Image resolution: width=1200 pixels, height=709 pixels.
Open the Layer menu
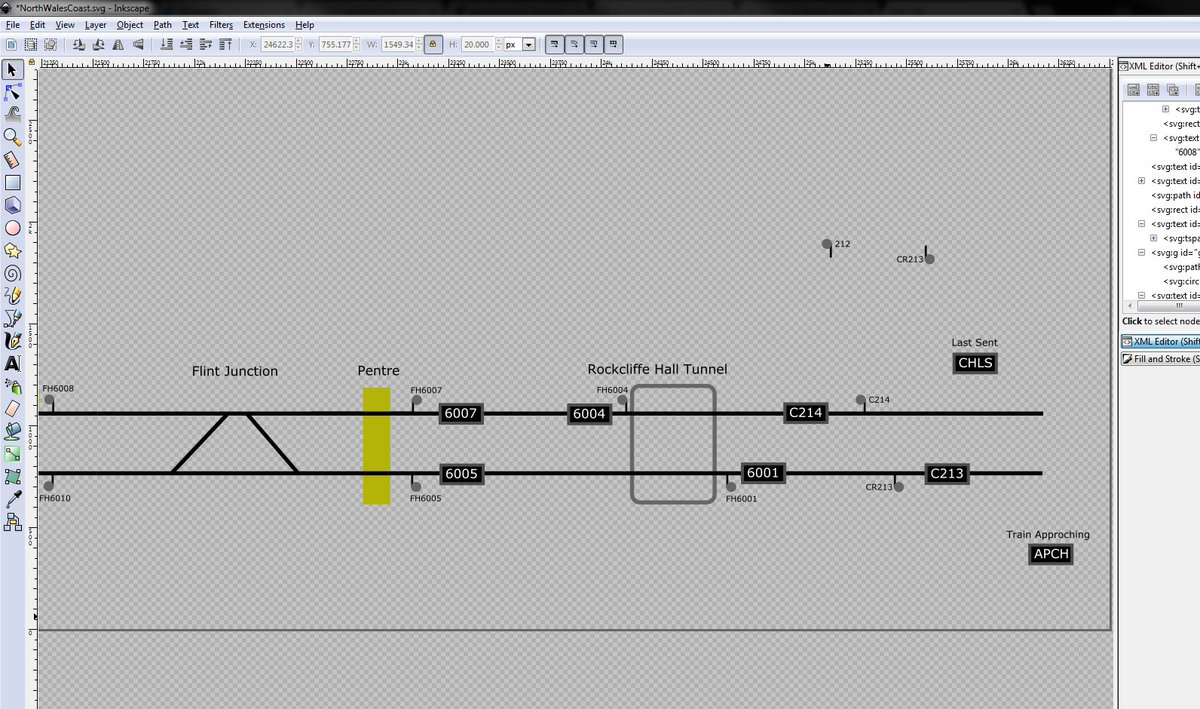tap(96, 24)
